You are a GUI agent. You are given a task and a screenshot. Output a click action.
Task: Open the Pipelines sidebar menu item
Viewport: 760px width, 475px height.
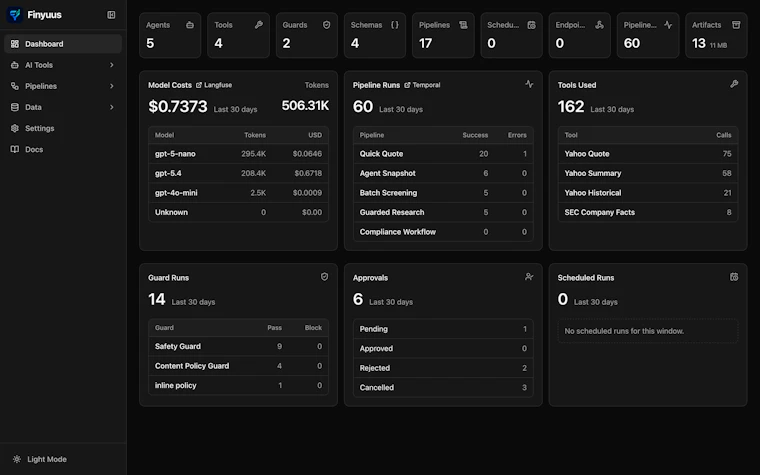(63, 86)
